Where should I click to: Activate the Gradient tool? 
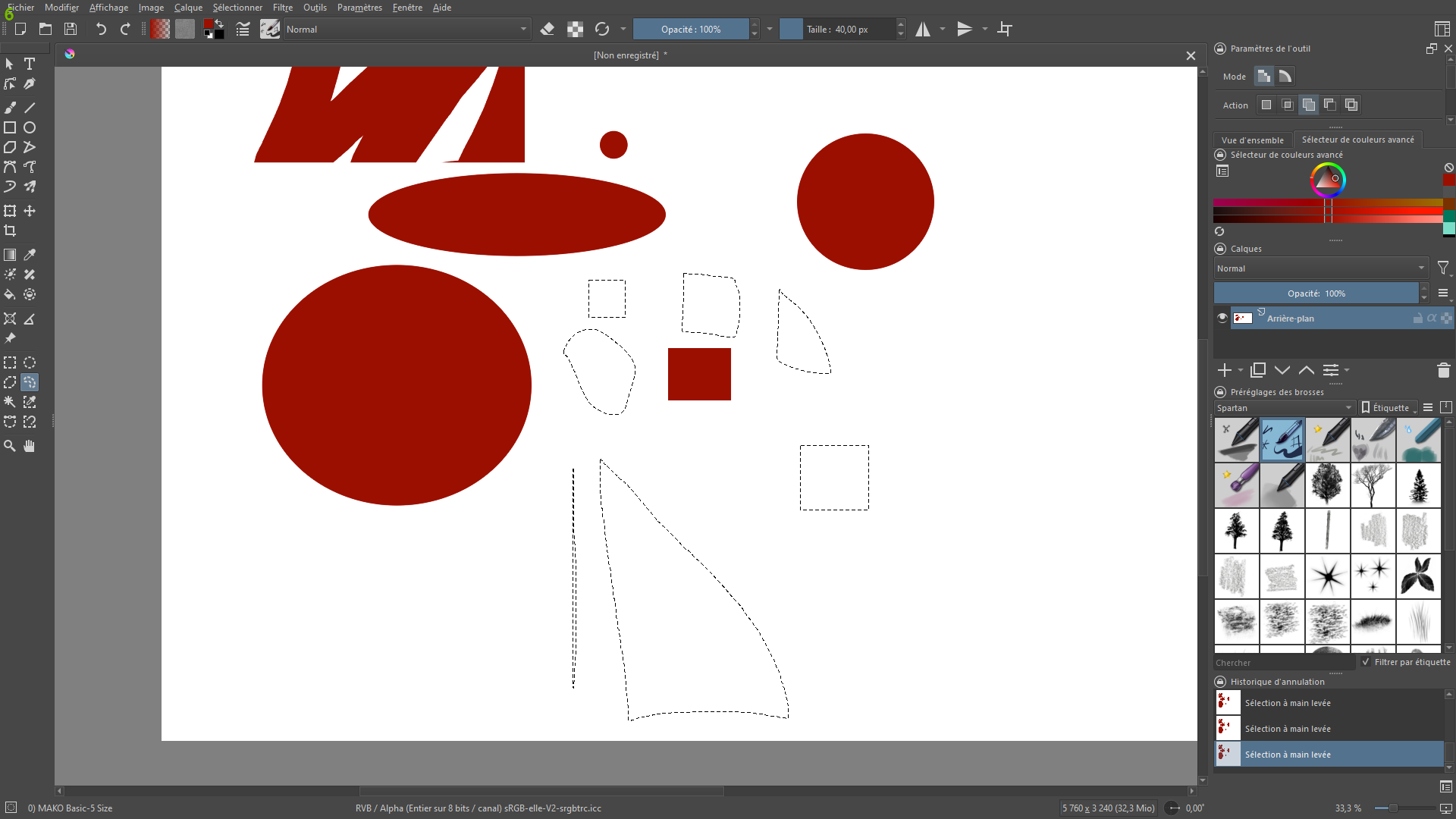10,255
